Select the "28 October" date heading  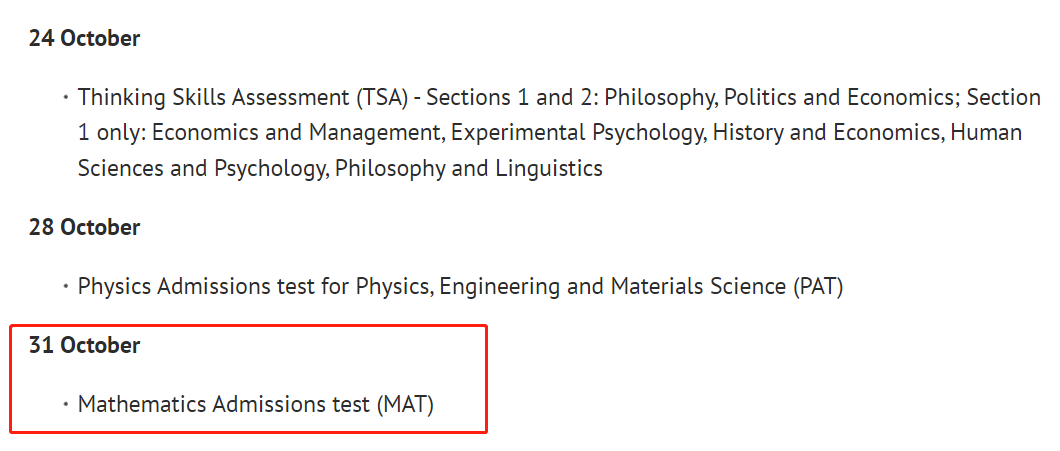[x=85, y=228]
